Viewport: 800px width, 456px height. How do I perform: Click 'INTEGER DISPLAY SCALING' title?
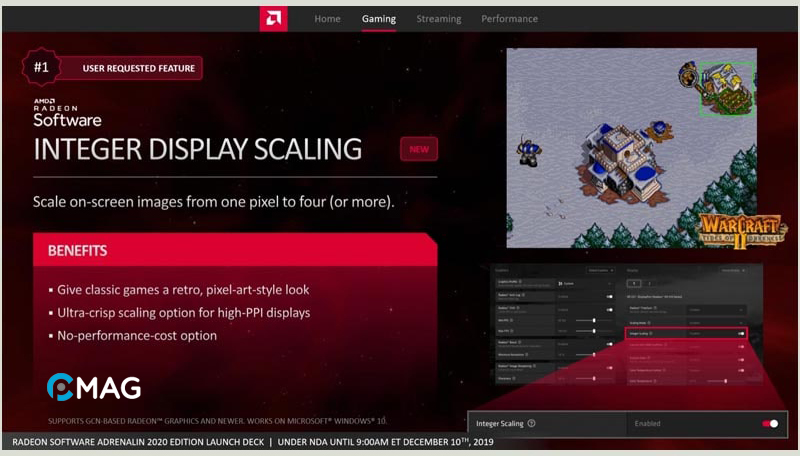pos(197,149)
